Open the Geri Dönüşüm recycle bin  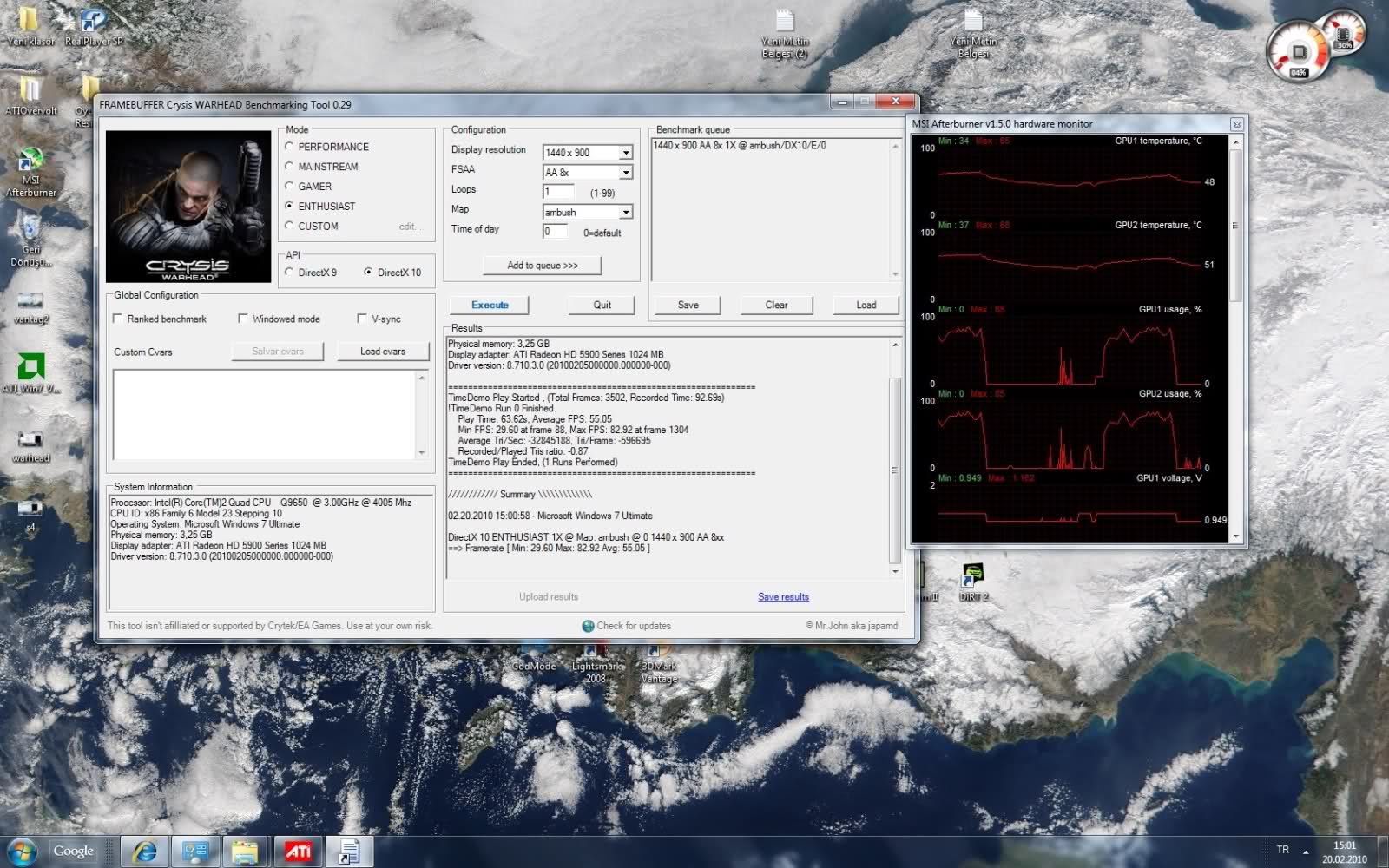coord(31,241)
